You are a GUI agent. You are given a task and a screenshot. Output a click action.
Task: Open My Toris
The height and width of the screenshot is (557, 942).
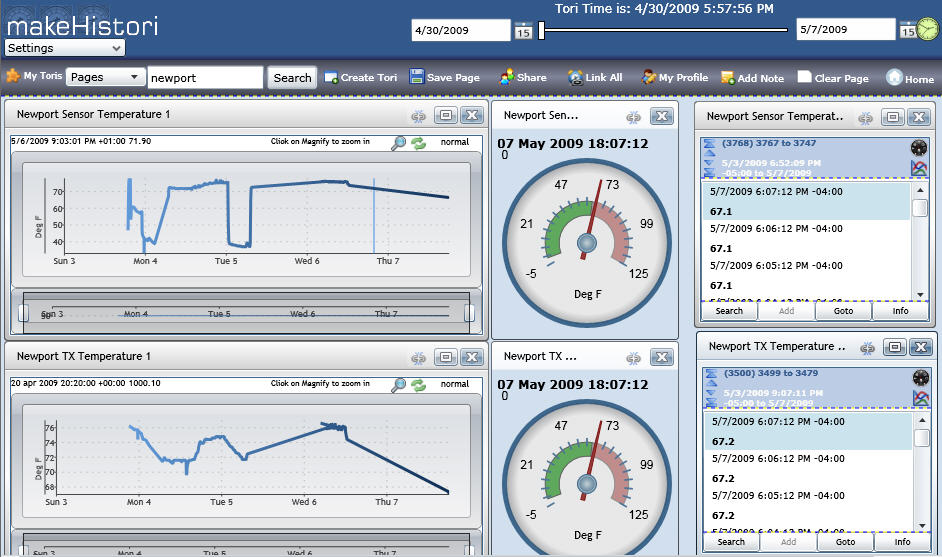pyautogui.click(x=34, y=76)
